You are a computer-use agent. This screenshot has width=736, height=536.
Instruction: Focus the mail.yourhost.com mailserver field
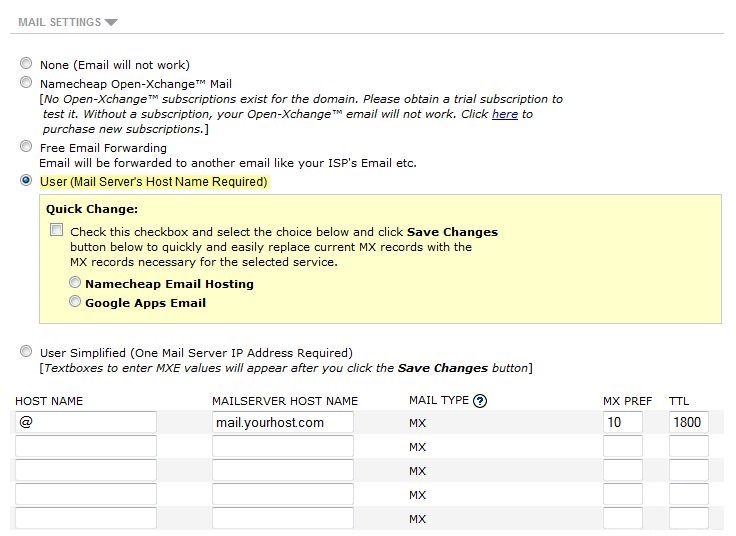pos(283,422)
